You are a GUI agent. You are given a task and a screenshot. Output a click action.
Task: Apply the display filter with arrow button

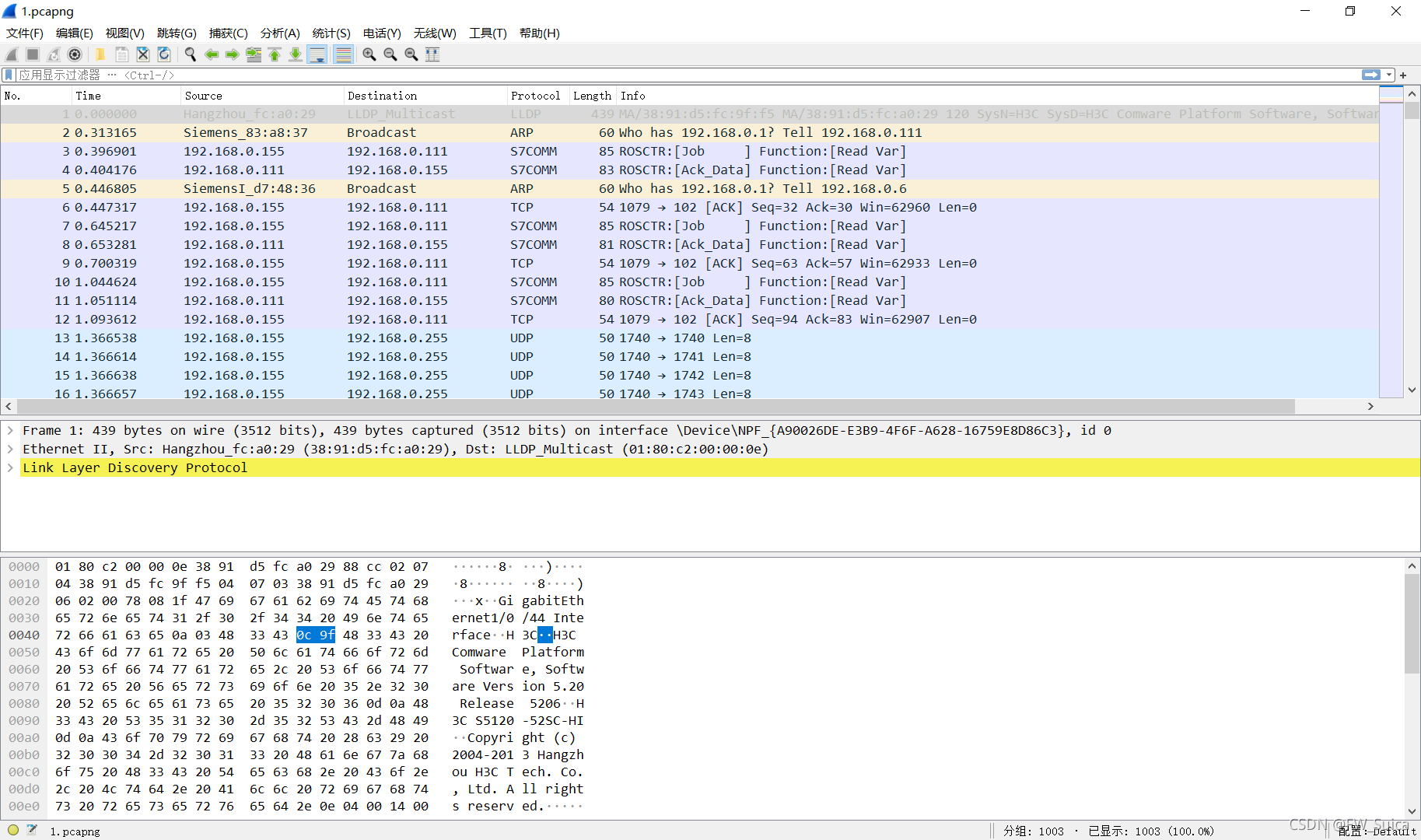(1371, 75)
